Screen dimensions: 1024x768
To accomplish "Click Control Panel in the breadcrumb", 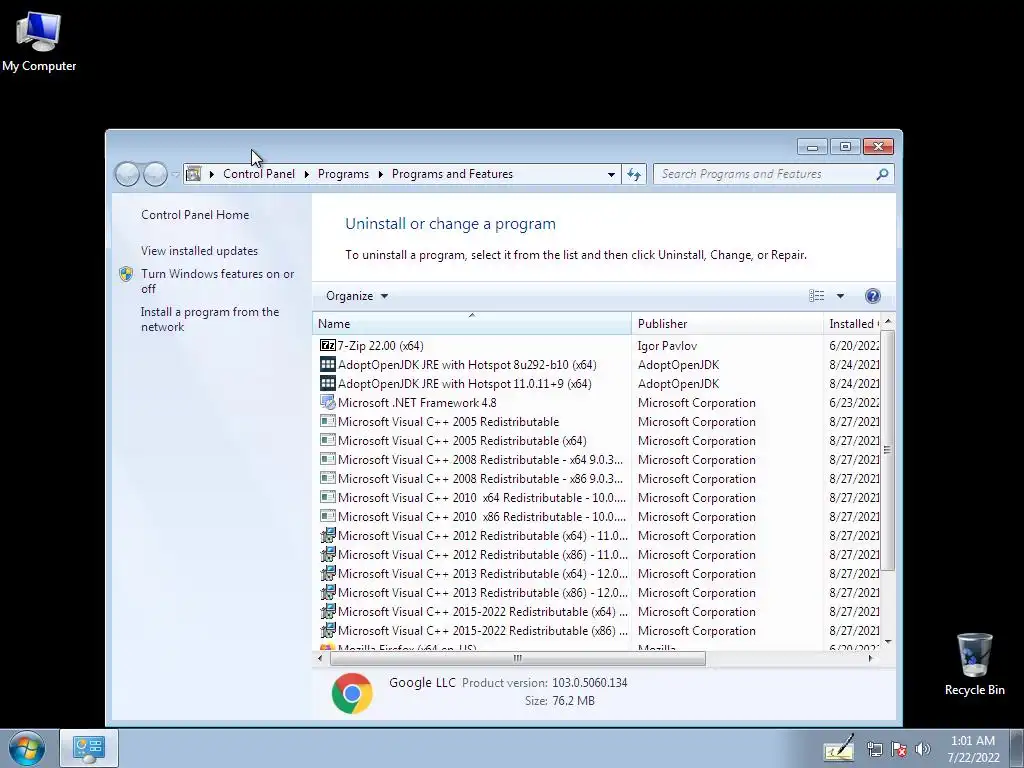I will coord(259,174).
